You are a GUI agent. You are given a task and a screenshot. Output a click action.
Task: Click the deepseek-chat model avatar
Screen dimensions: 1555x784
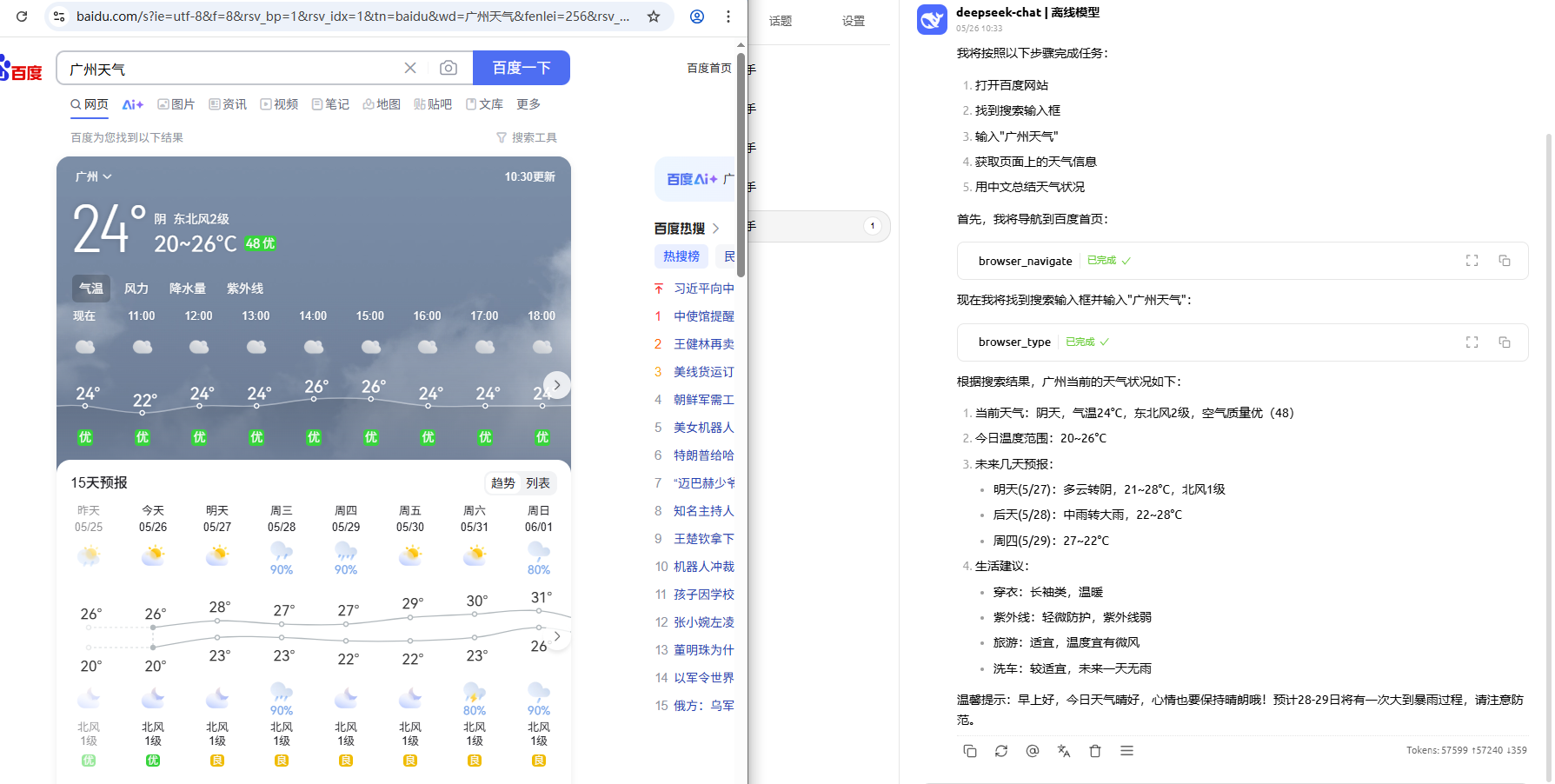[x=932, y=19]
